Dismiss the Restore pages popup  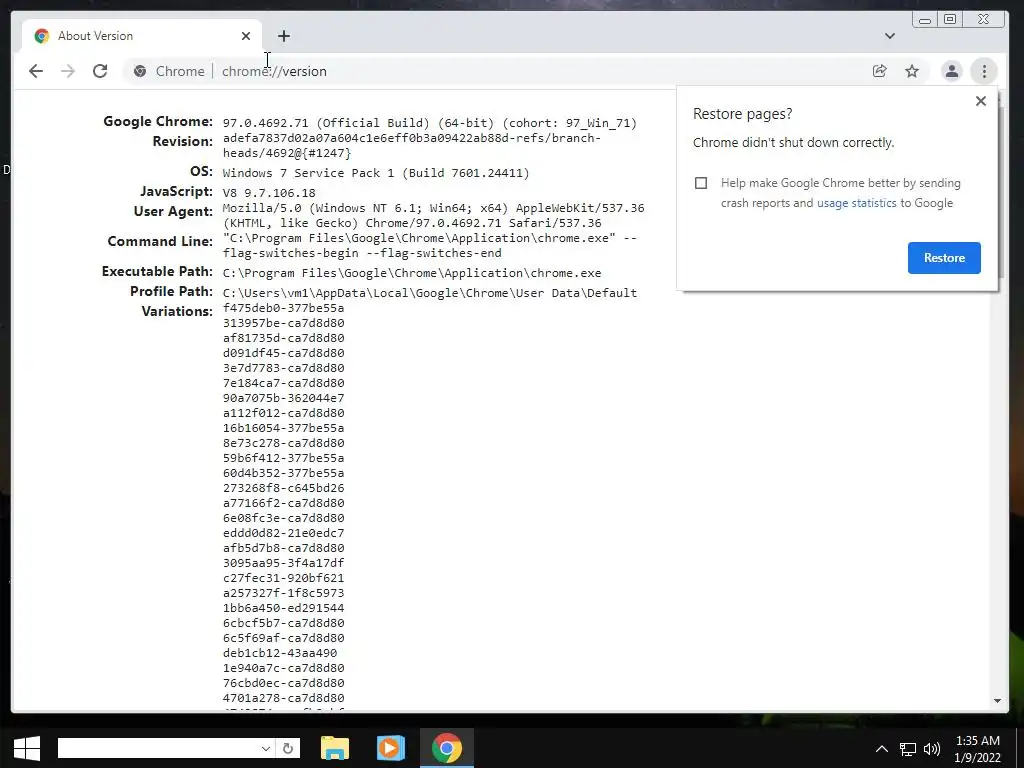click(980, 101)
